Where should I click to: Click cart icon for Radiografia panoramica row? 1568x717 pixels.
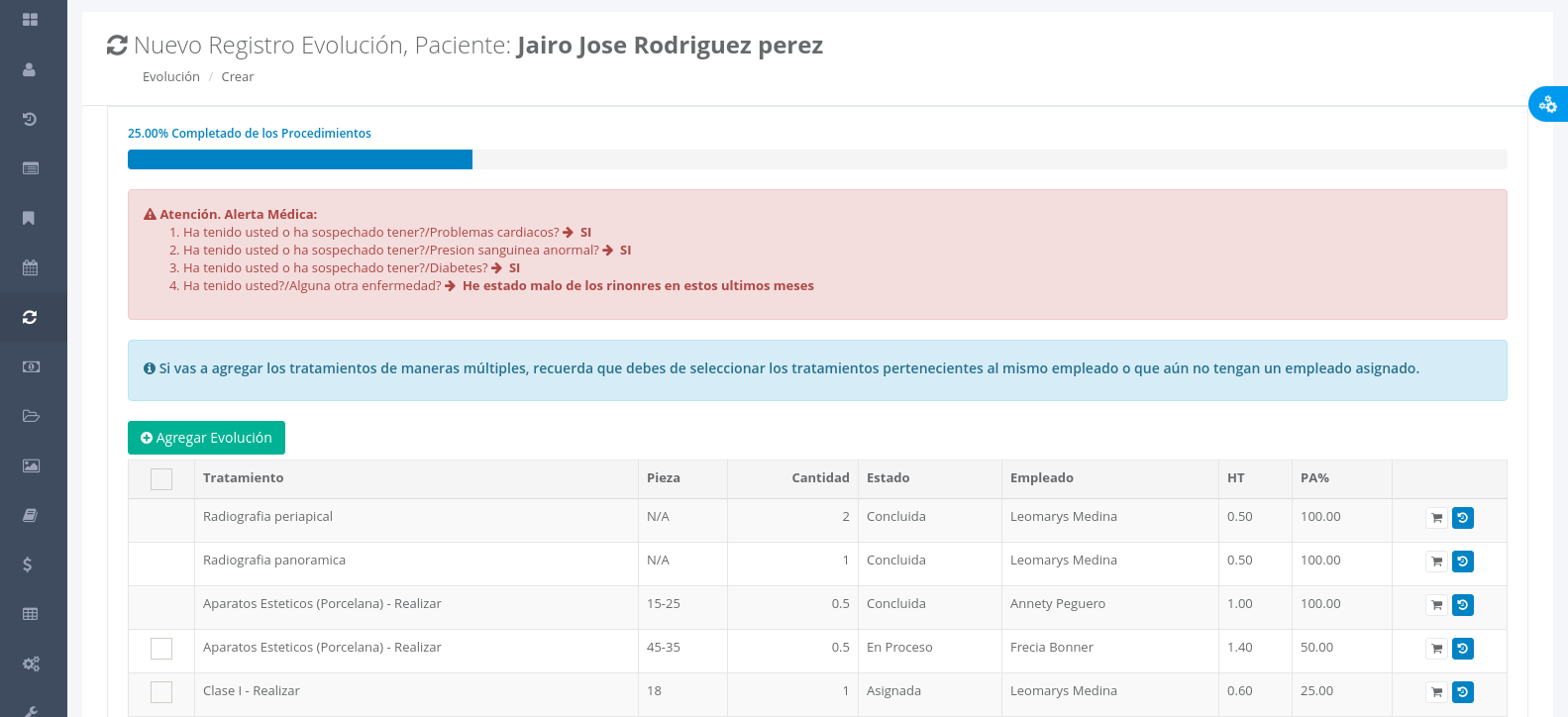1436,562
